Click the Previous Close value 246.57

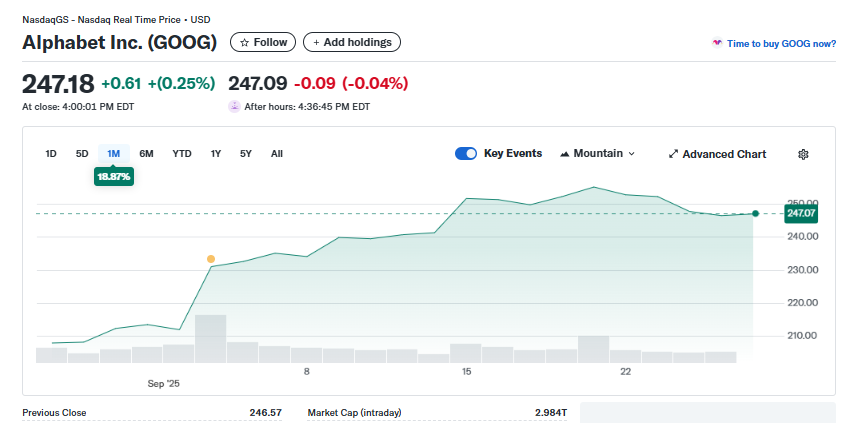pos(265,413)
